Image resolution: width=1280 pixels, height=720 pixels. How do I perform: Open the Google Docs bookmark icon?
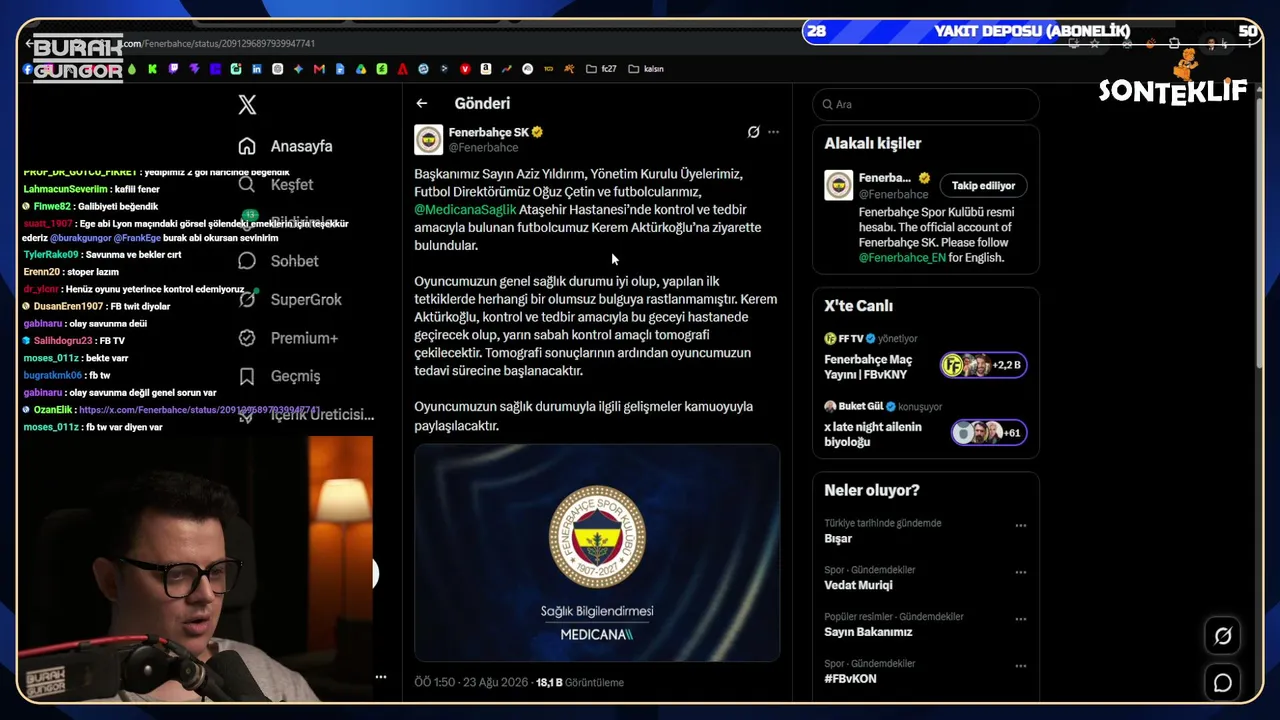tap(340, 69)
